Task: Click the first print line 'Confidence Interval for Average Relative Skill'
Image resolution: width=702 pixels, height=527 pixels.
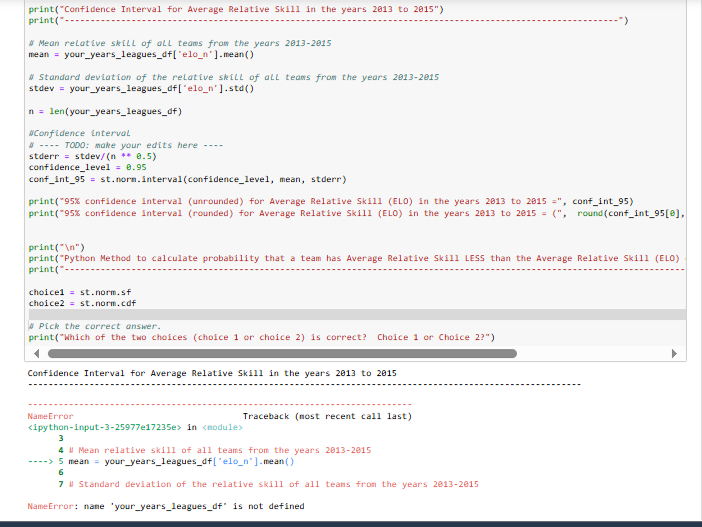Action: pyautogui.click(x=236, y=9)
